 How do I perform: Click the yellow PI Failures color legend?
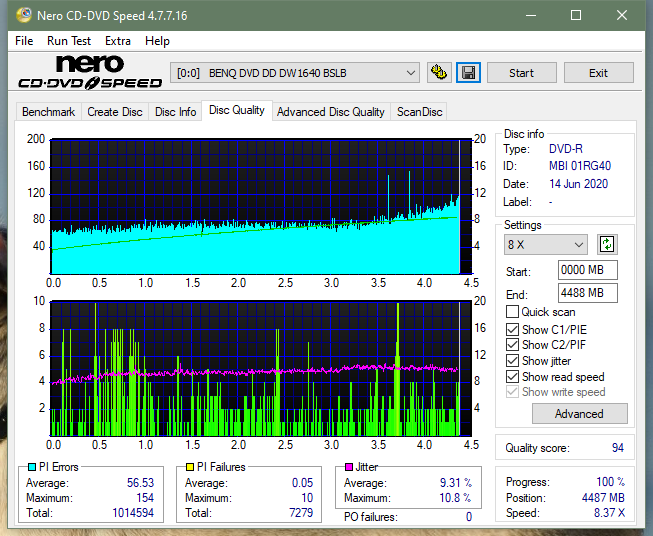click(190, 467)
